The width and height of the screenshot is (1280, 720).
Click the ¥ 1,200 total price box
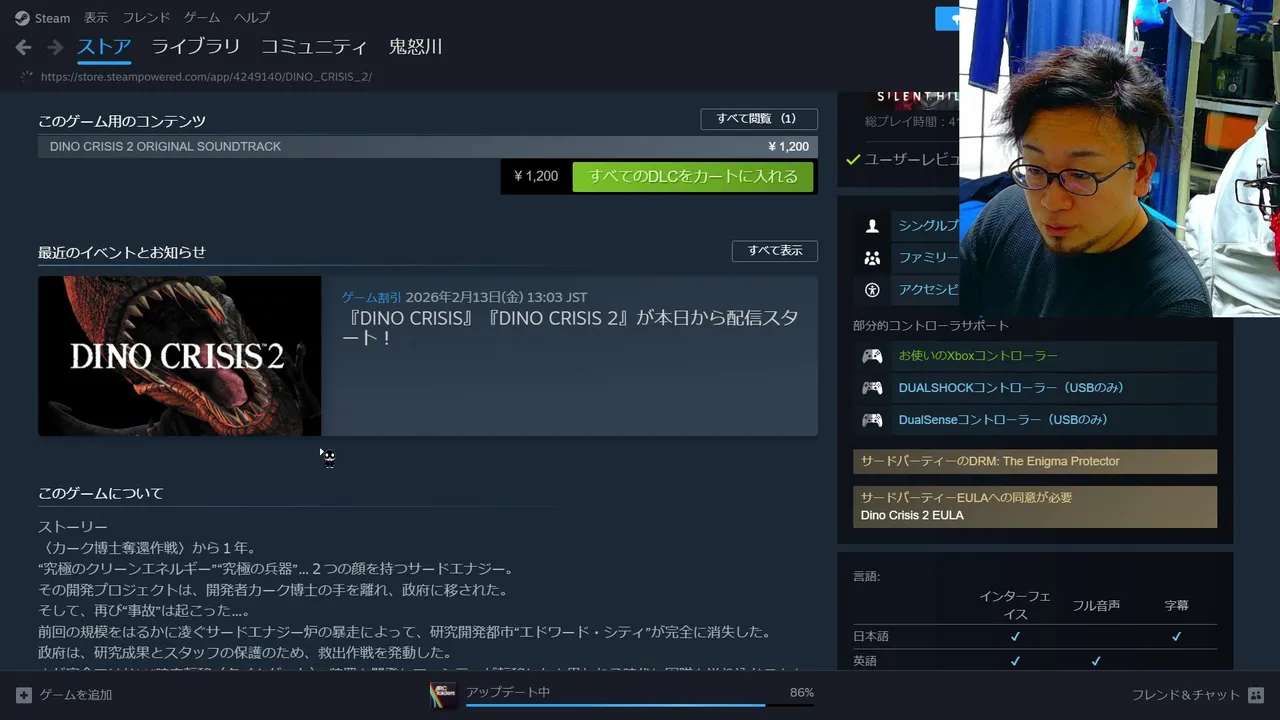[x=536, y=176]
